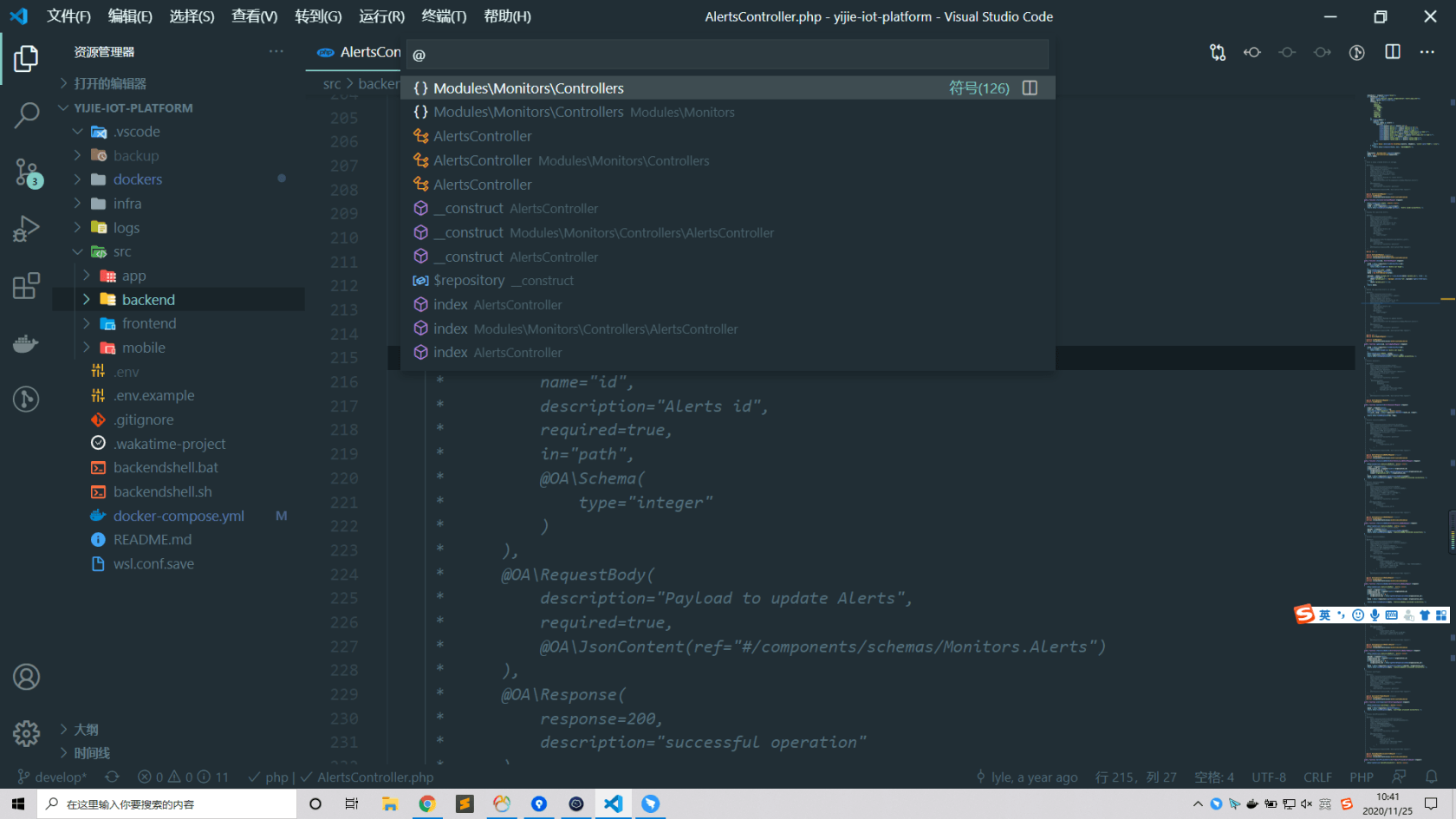This screenshot has height=819, width=1456.
Task: Change line ending CRLF in status bar
Action: (x=1317, y=777)
